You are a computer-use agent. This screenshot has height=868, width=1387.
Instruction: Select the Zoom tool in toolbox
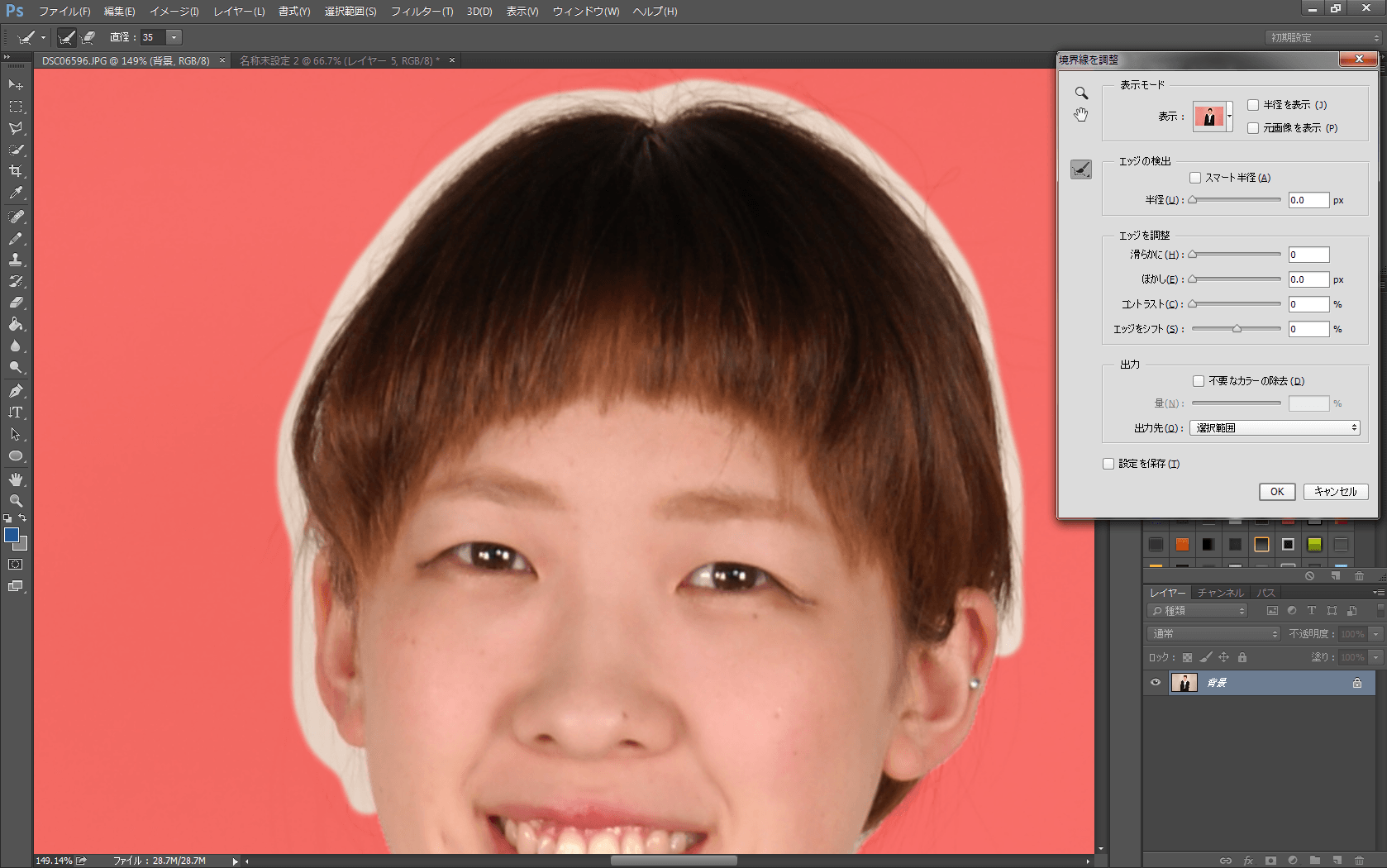click(16, 501)
